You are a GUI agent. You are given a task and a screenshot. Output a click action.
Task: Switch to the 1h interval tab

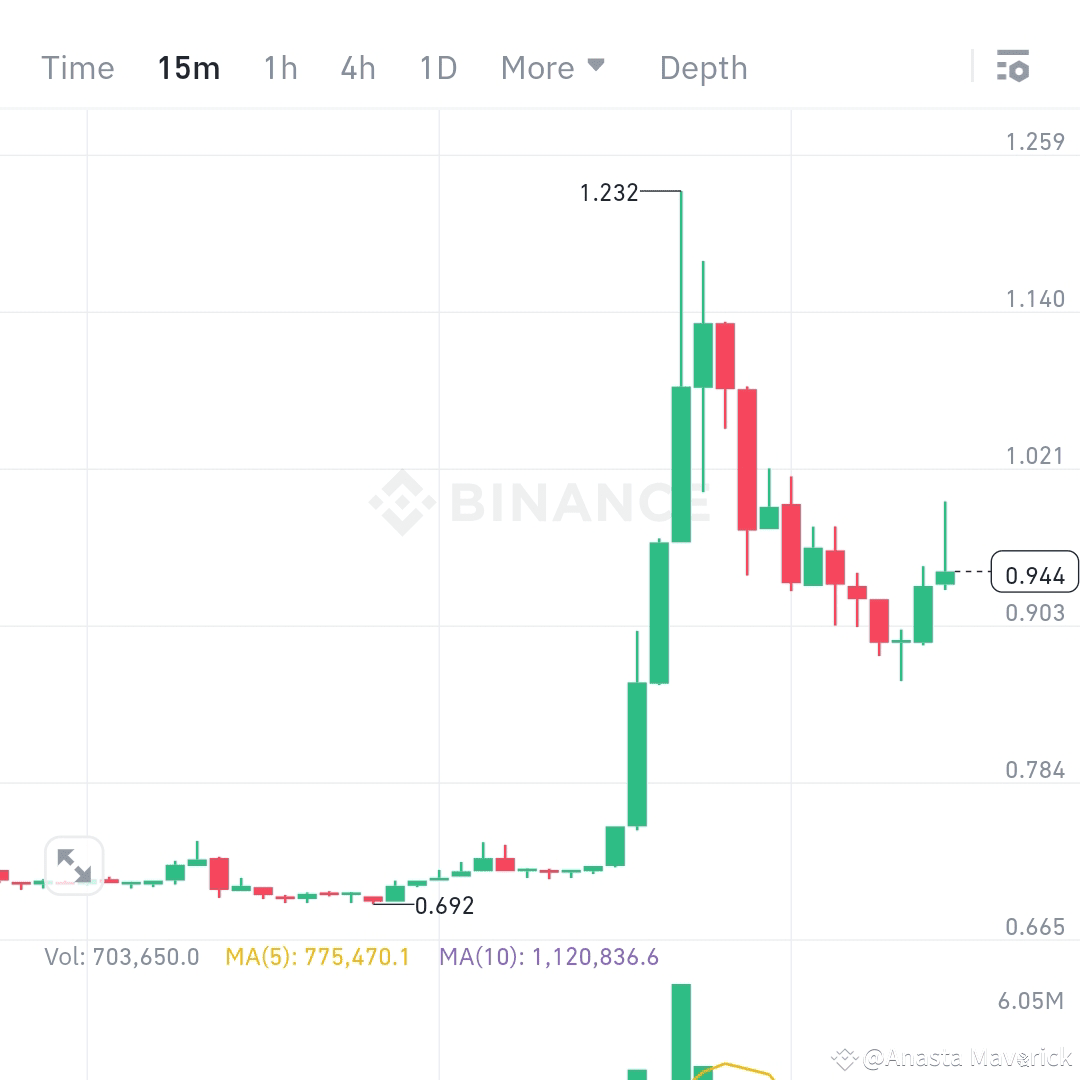279,67
